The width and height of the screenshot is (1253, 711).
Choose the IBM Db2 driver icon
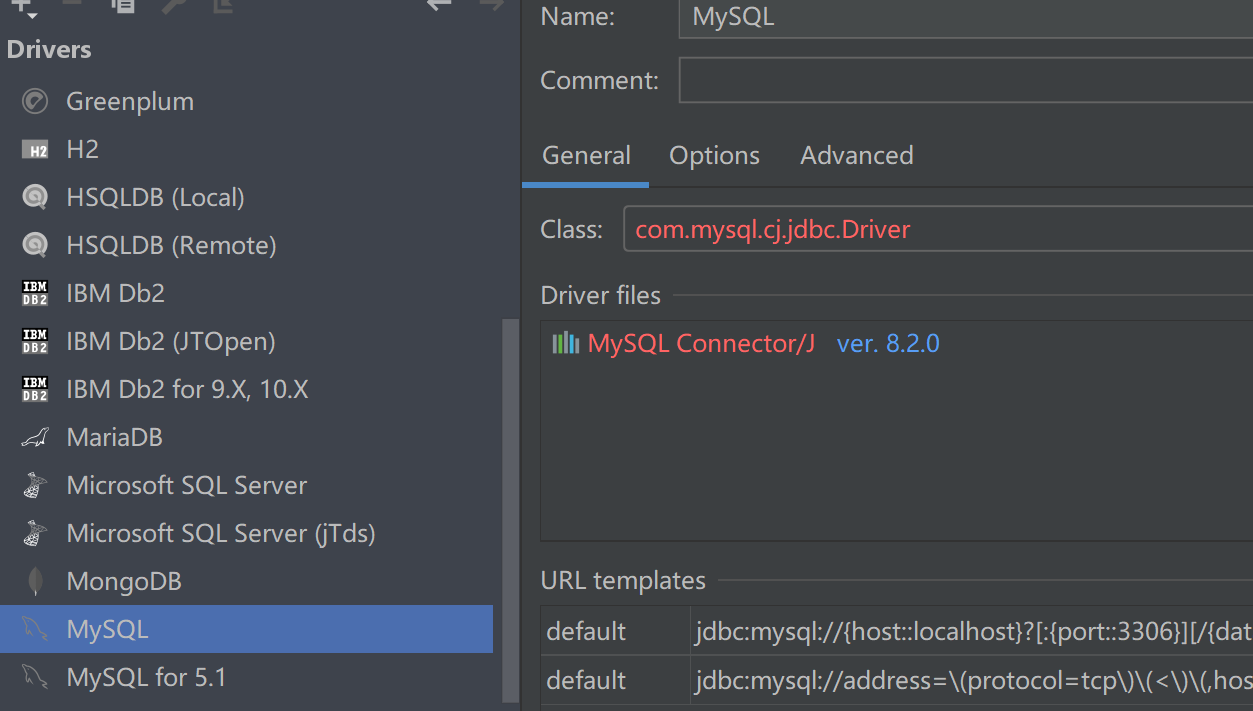[x=35, y=293]
